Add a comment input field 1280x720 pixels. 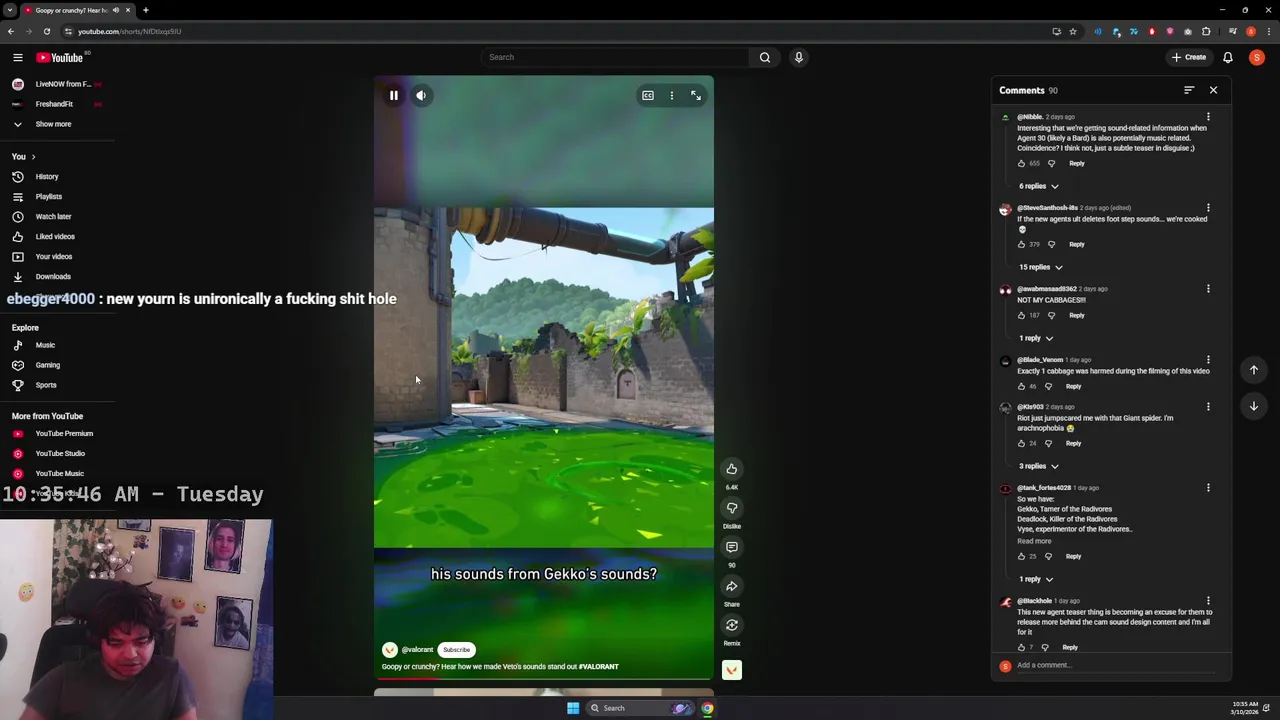(1115, 666)
